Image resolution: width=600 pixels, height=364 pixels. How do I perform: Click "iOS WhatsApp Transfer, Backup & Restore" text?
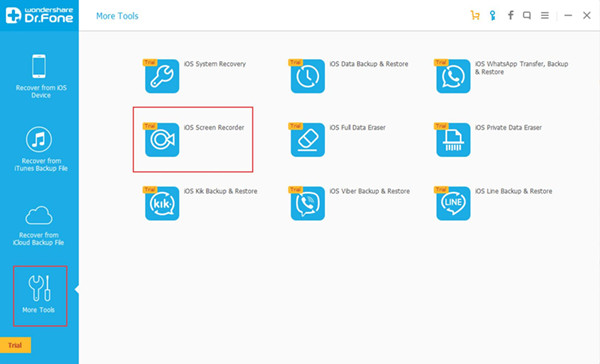[522, 68]
